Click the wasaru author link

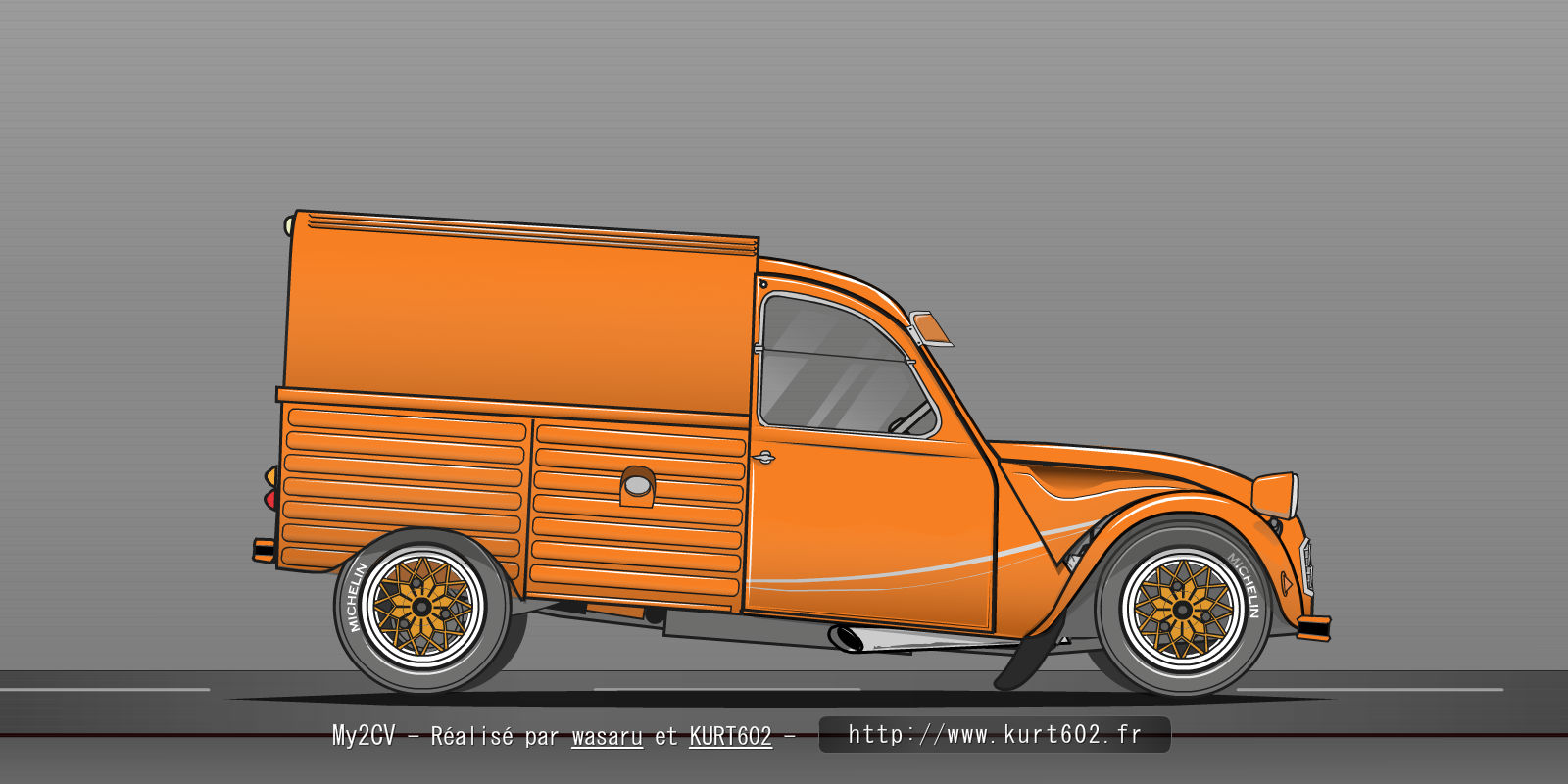(607, 736)
